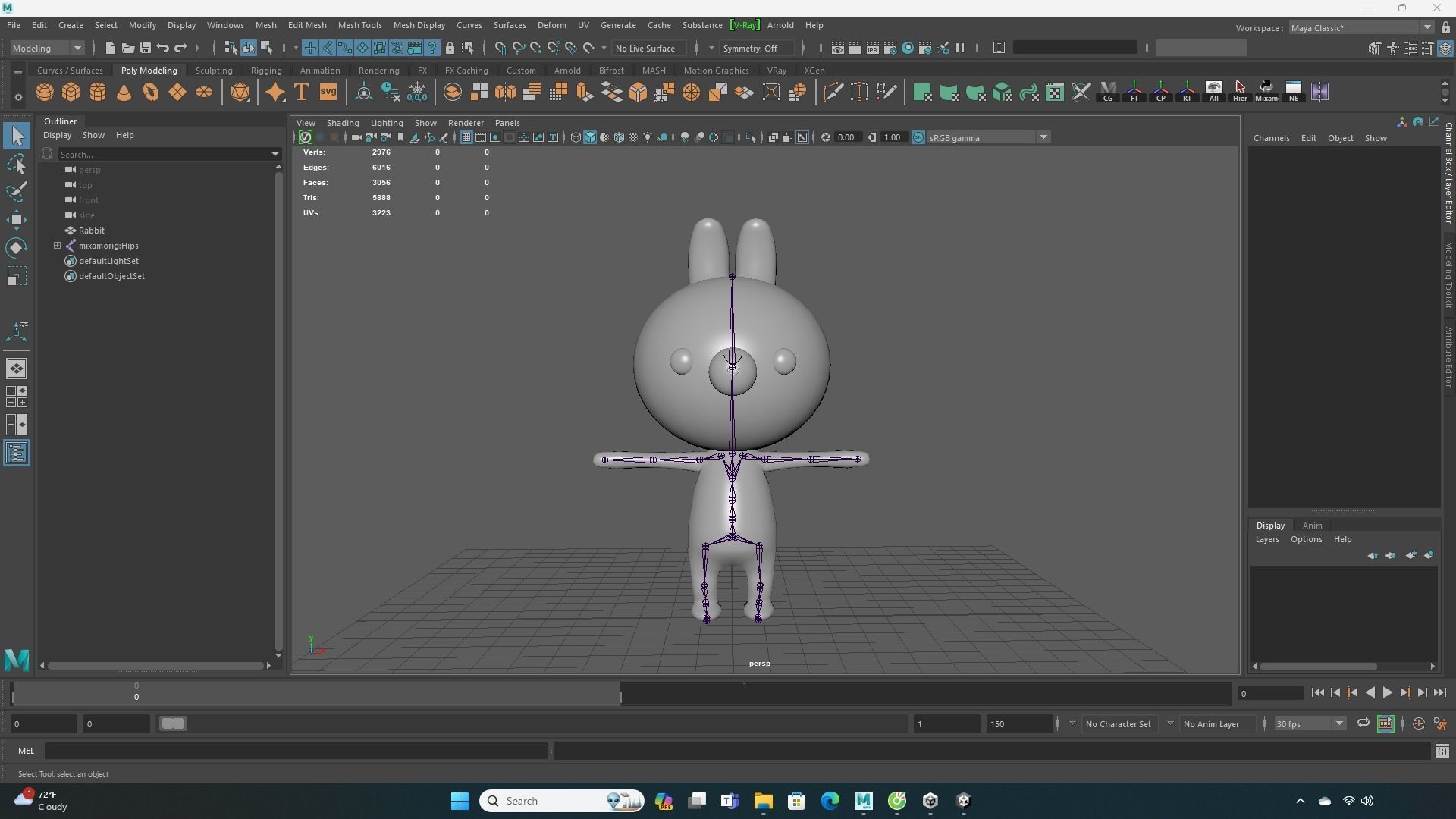1456x819 pixels.
Task: Click the CP shelf icon
Action: click(x=1160, y=92)
